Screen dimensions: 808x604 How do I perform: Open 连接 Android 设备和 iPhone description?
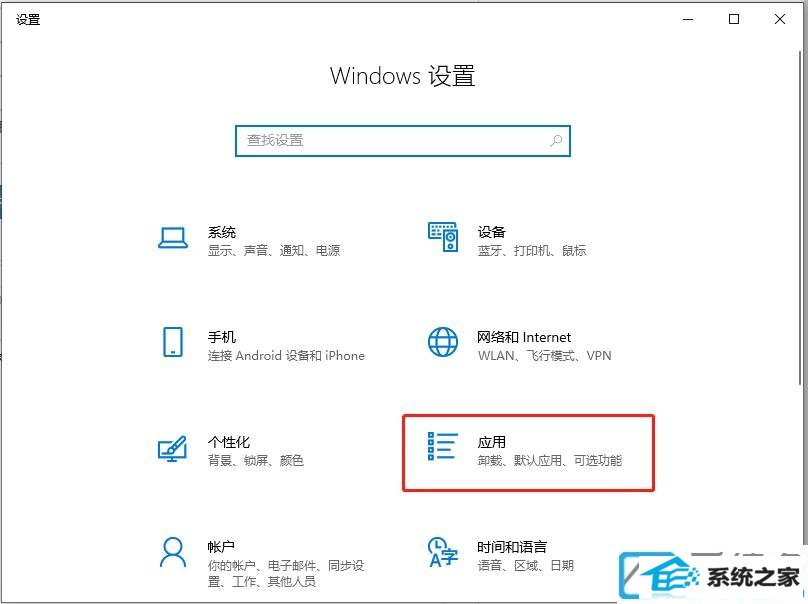coord(286,356)
